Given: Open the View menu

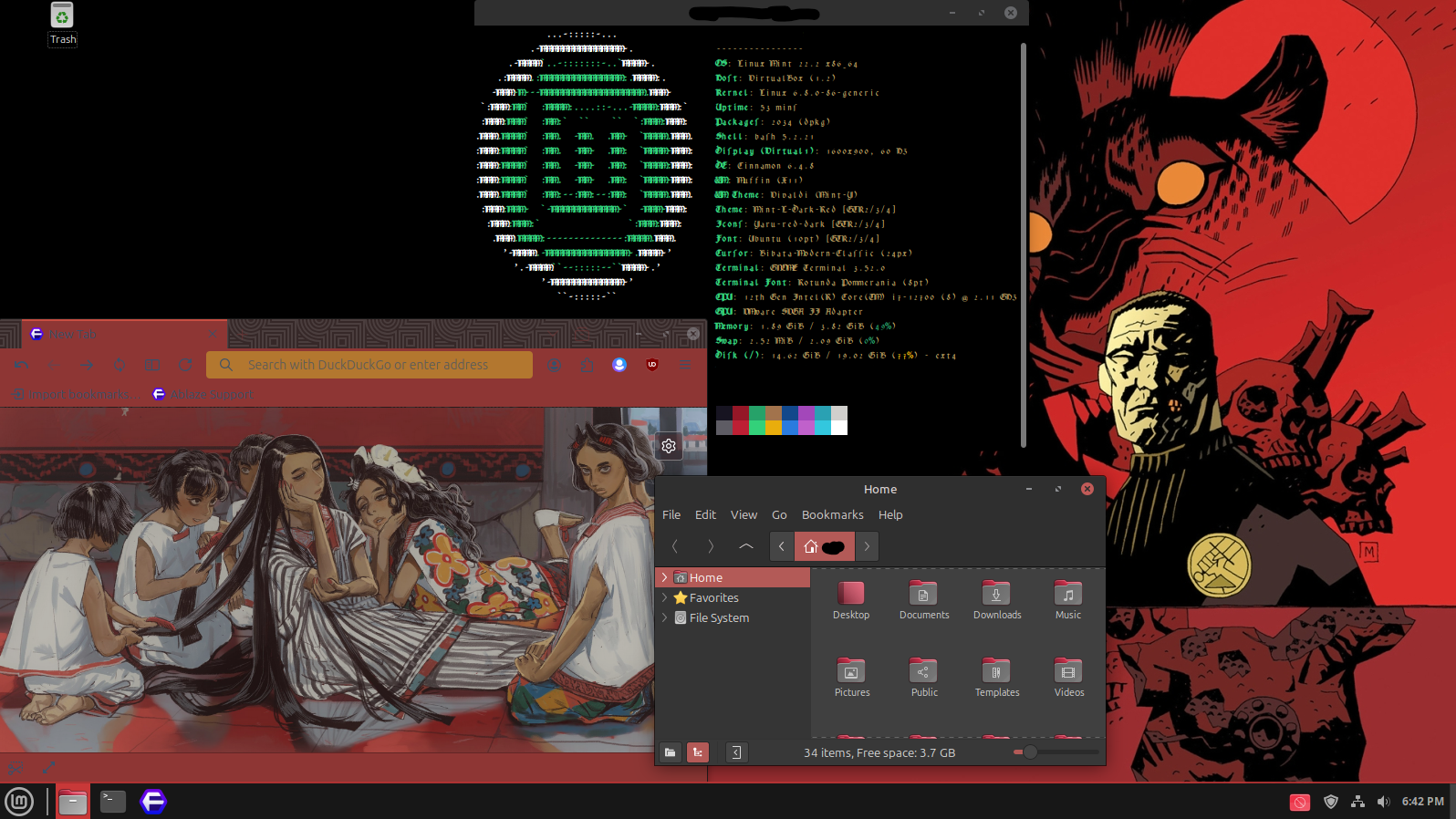Looking at the screenshot, I should [x=744, y=514].
